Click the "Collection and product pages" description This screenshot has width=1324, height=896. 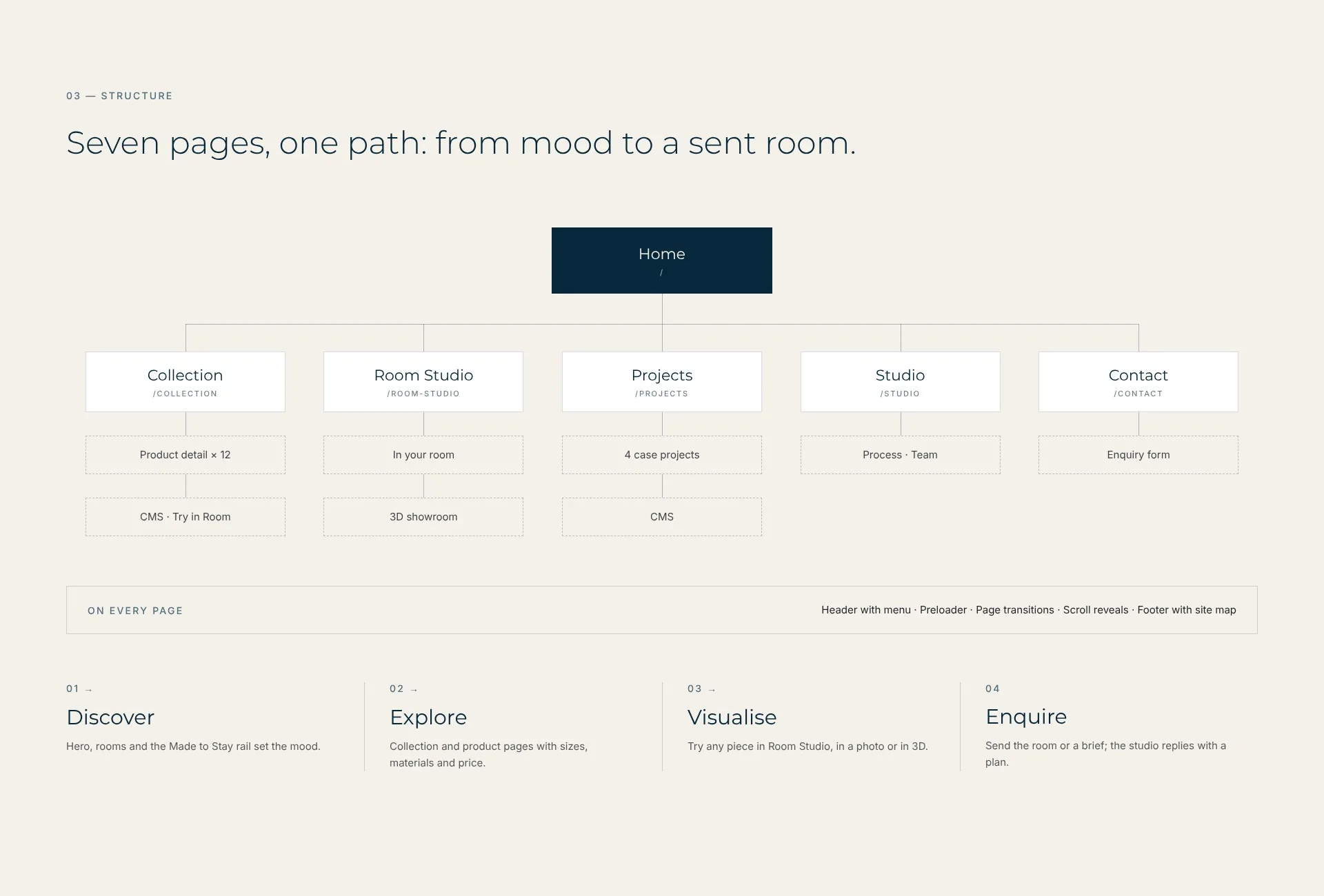tap(488, 755)
